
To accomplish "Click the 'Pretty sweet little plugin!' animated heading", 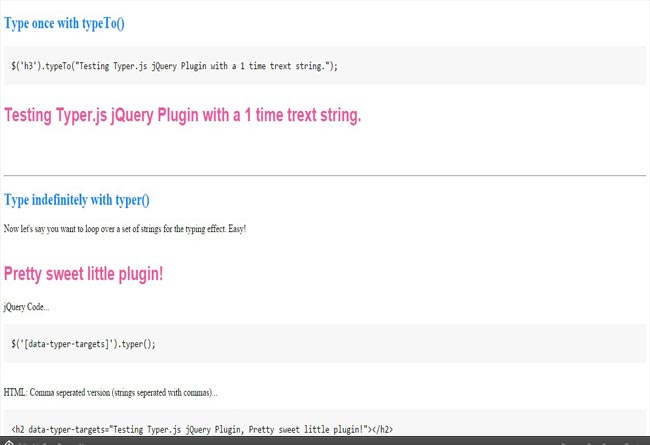I will pos(83,274).
